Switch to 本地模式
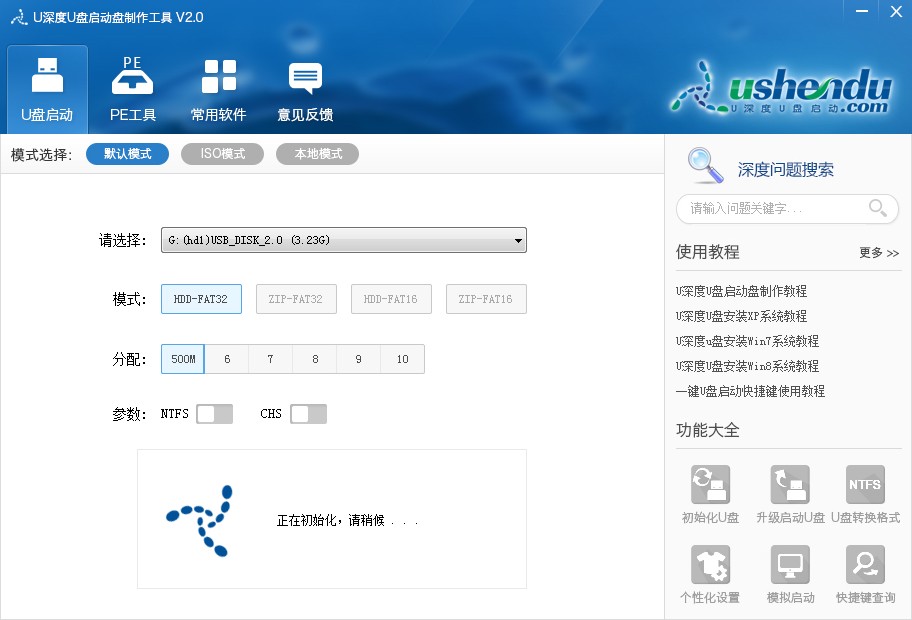The image size is (912, 620). 318,154
